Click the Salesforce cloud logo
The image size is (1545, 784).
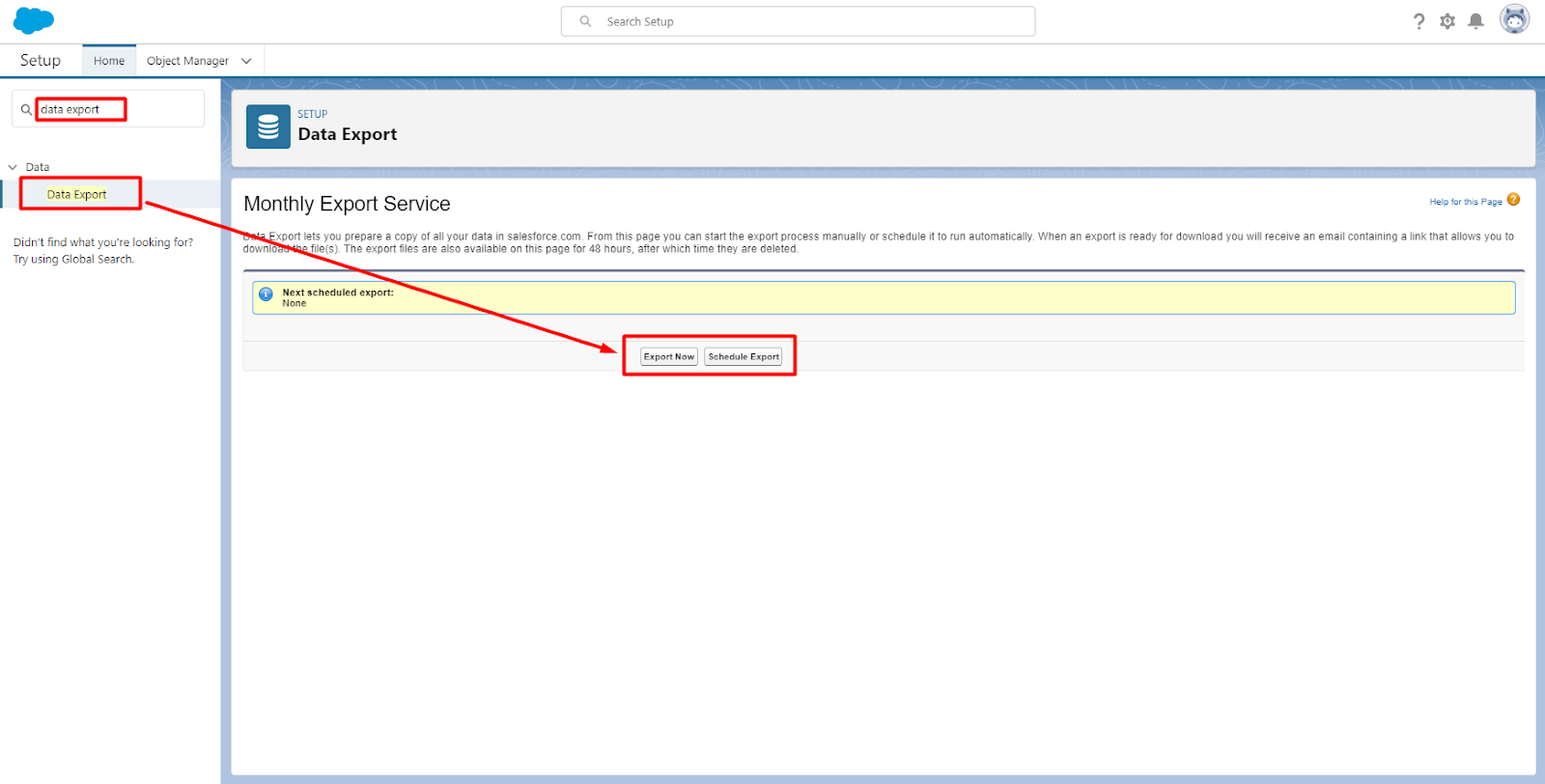[x=34, y=20]
